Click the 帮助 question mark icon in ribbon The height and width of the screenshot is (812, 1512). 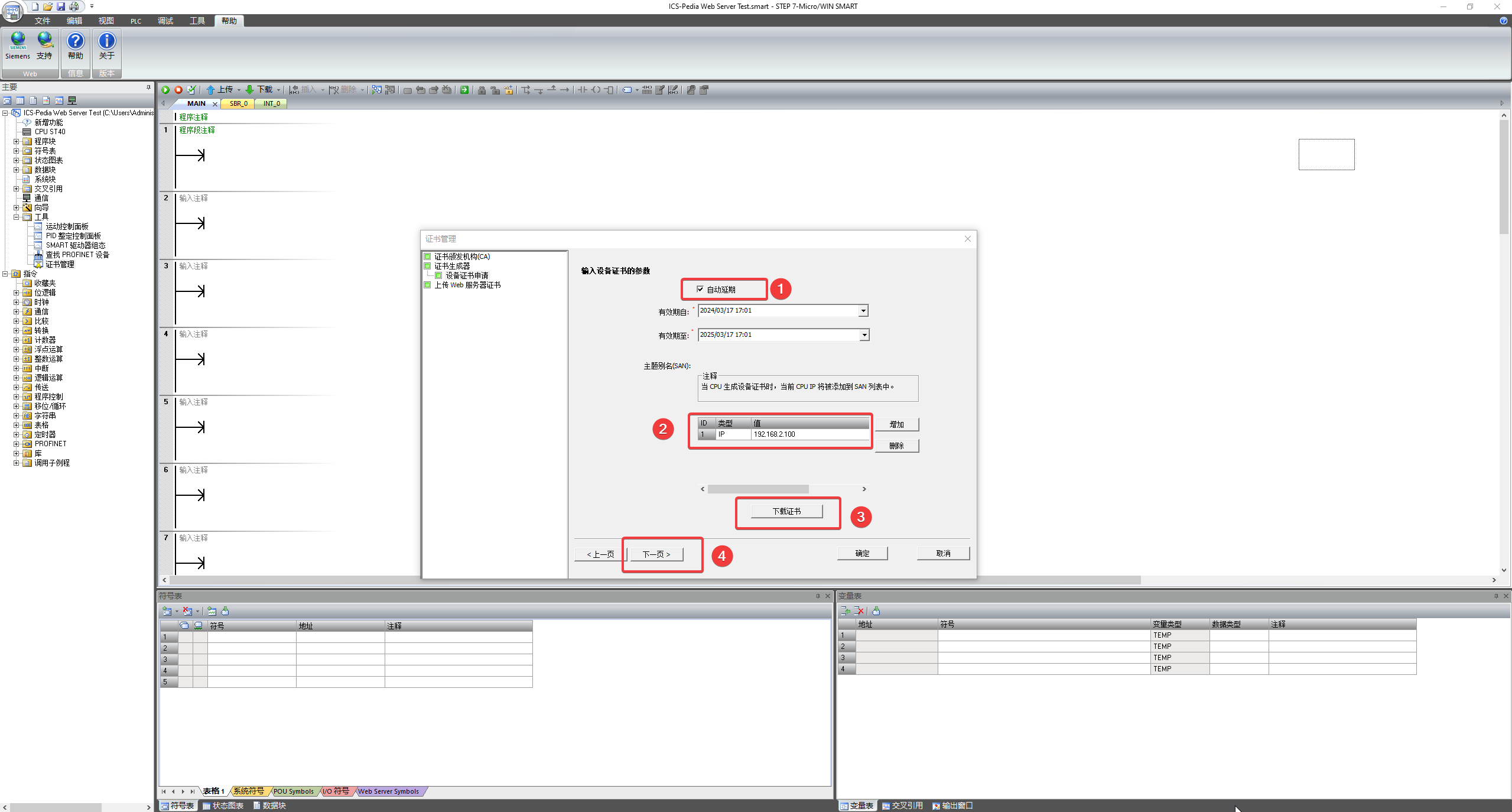click(x=75, y=41)
